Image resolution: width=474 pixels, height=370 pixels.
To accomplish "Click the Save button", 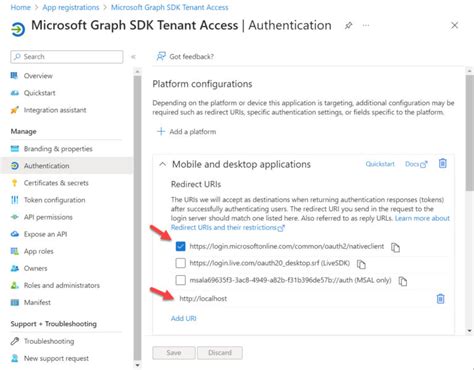I will 174,353.
